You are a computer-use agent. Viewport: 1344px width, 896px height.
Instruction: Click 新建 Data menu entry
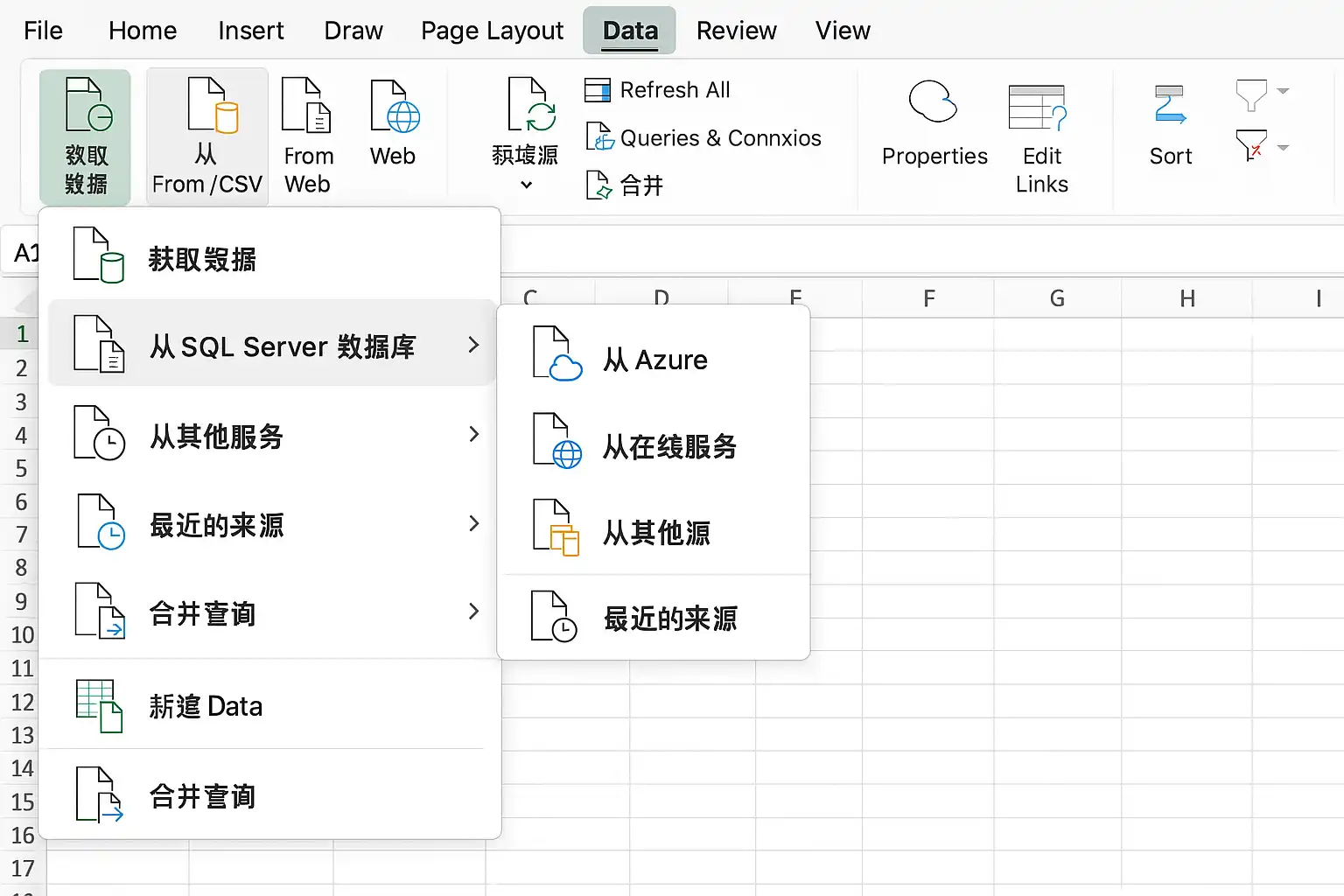pos(269,705)
